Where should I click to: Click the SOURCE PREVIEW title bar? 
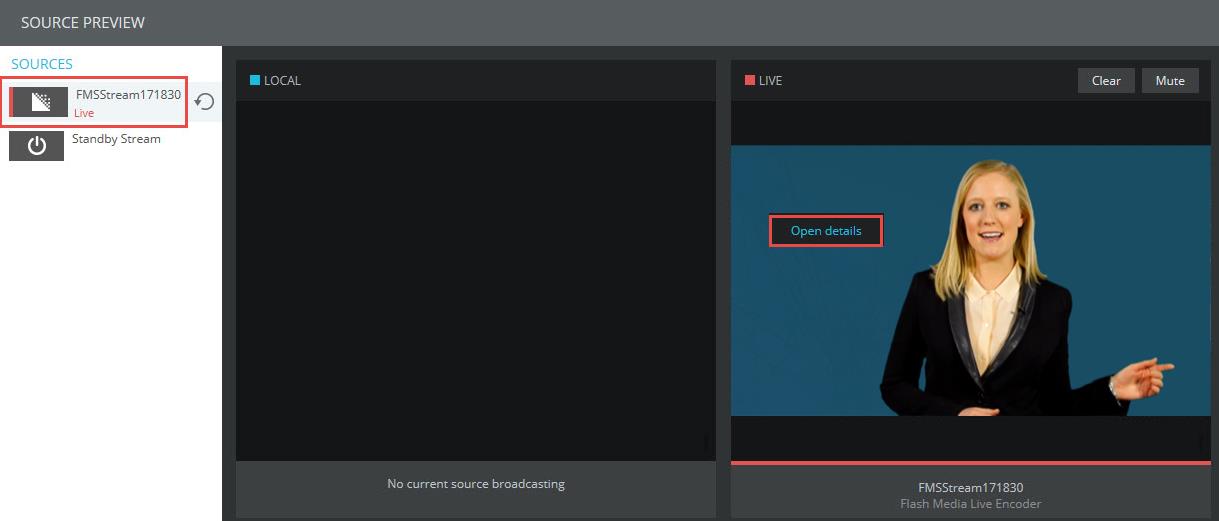coord(83,22)
